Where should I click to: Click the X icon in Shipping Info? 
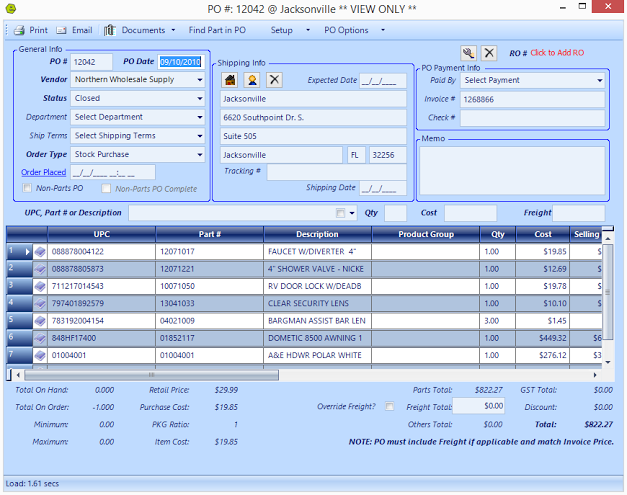(274, 80)
